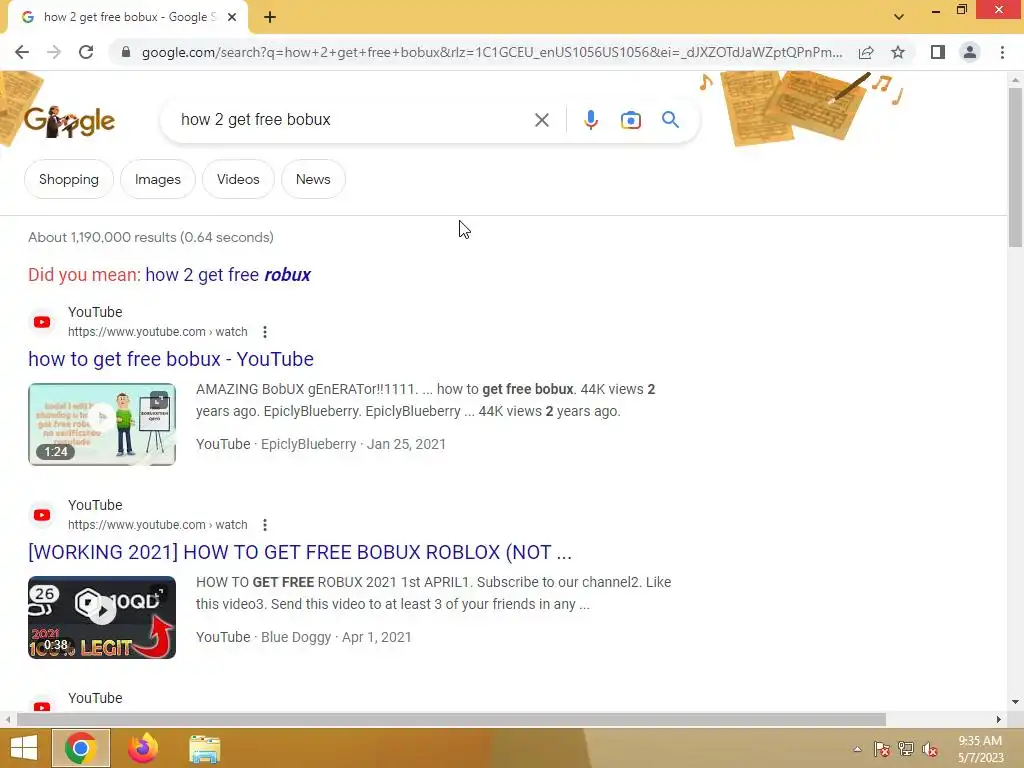Switch to News results
The width and height of the screenshot is (1024, 768).
coord(313,179)
